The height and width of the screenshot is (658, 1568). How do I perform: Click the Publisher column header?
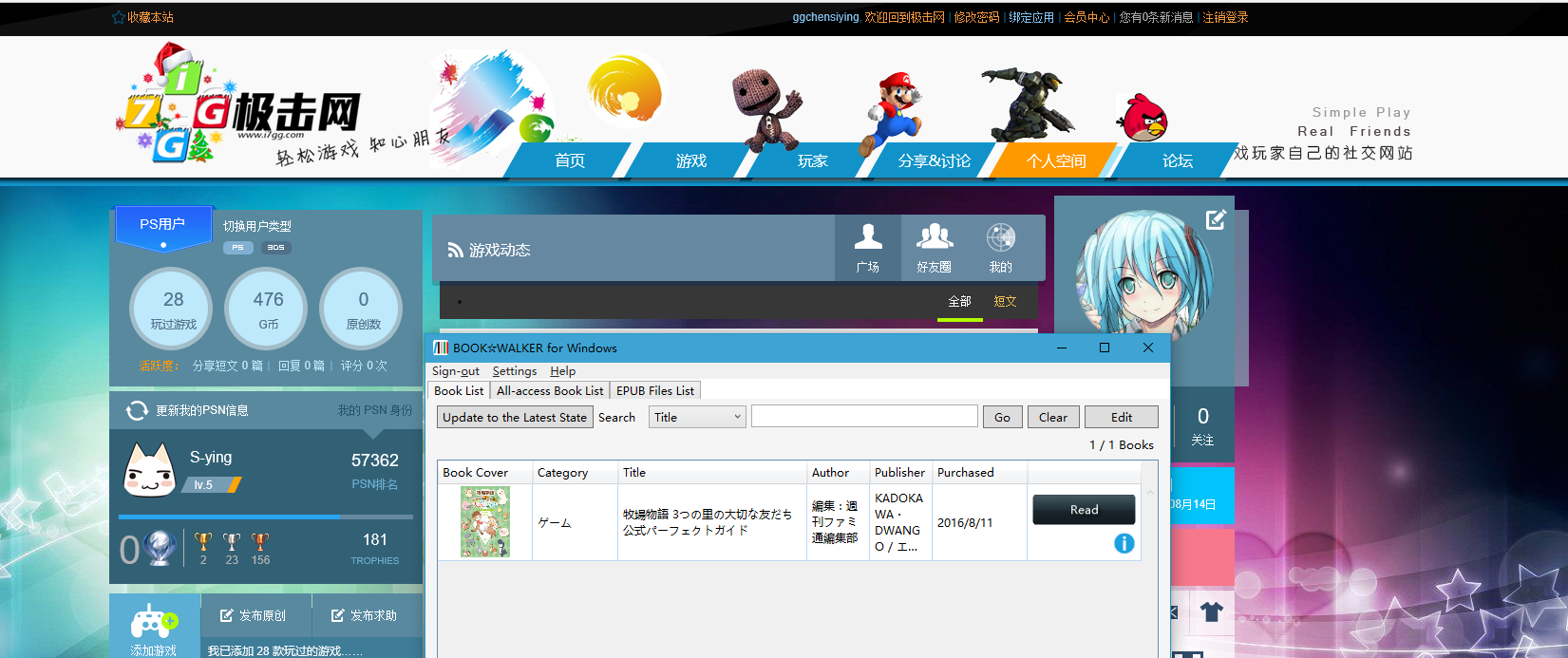(x=901, y=472)
